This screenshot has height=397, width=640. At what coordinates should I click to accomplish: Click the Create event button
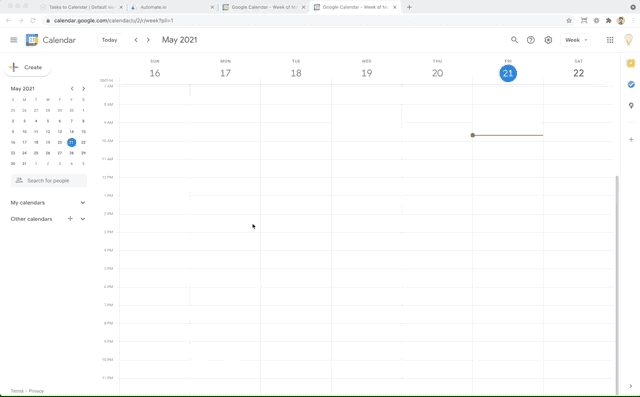27,67
